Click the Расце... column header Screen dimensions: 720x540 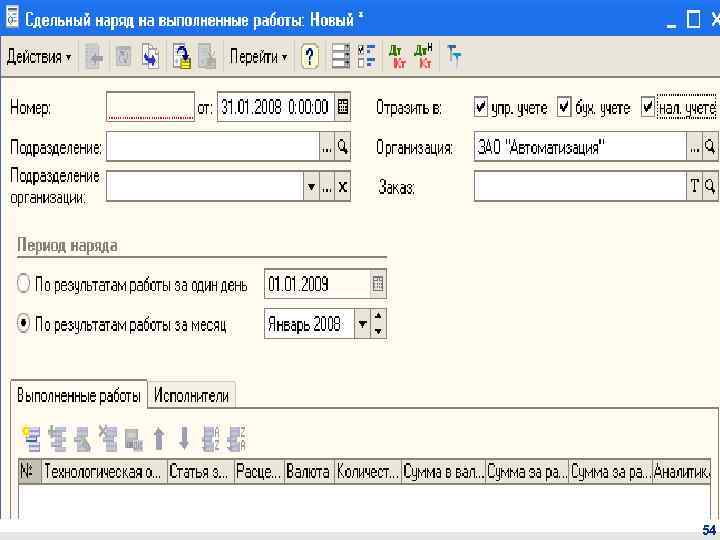tap(259, 472)
